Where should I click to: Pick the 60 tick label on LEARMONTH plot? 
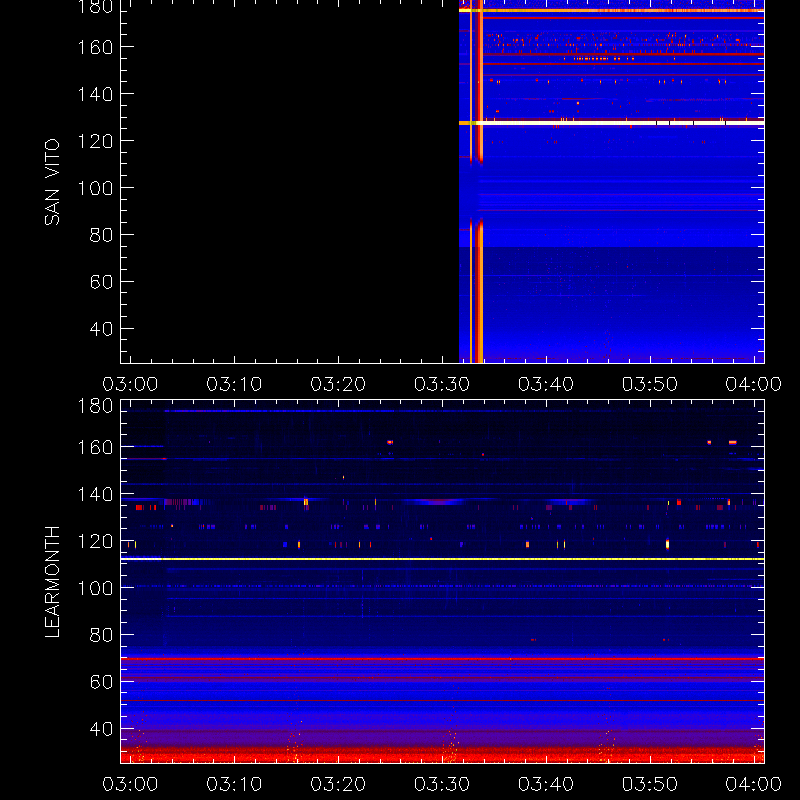coord(101,682)
